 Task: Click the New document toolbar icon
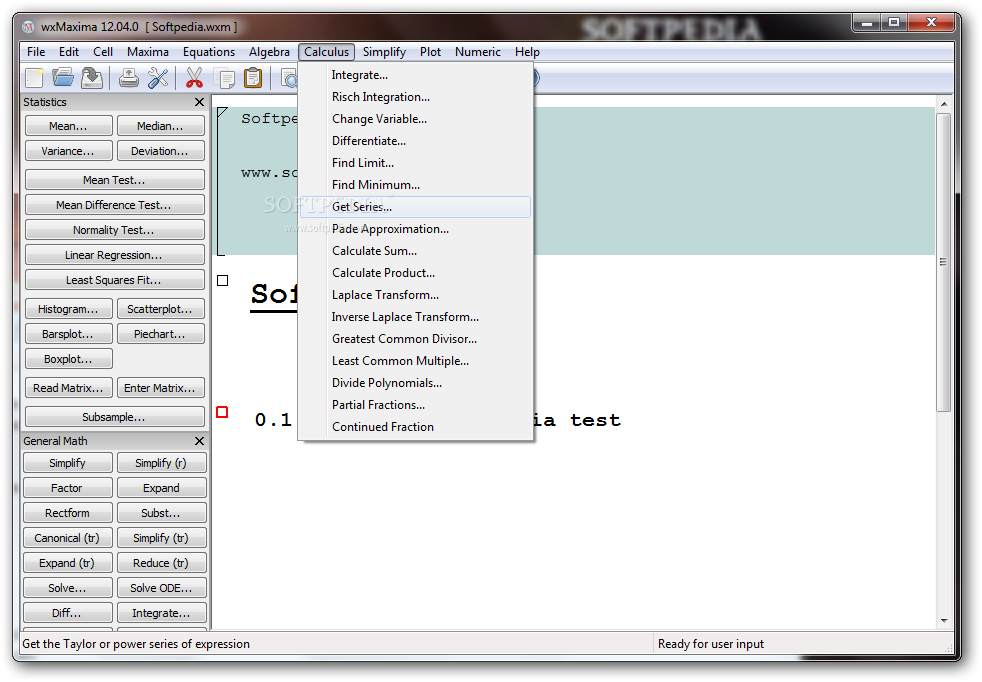34,78
